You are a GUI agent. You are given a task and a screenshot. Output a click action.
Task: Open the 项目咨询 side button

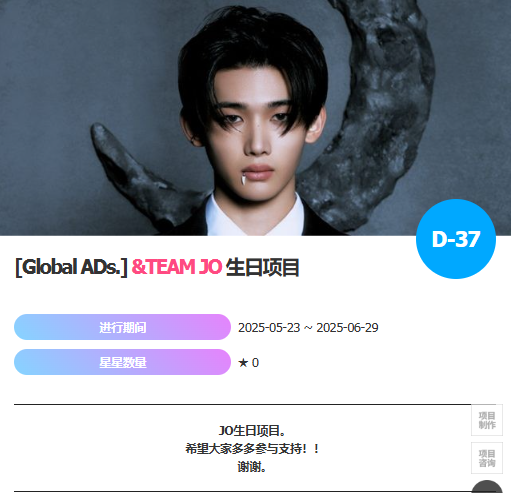(487, 458)
